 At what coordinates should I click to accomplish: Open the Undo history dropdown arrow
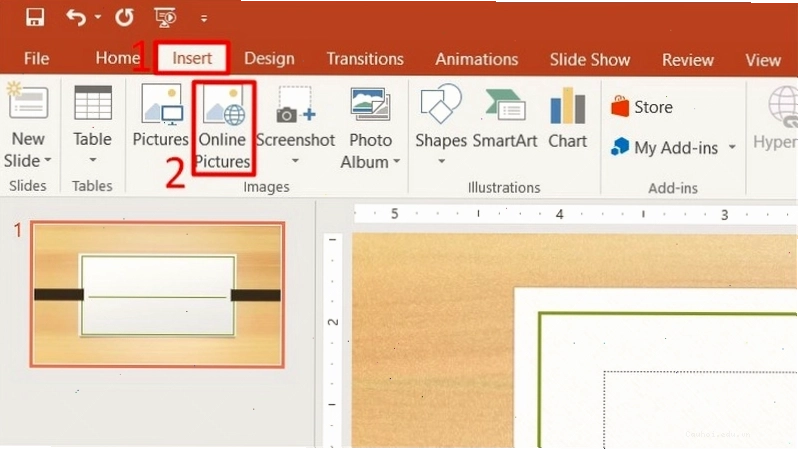click(x=98, y=17)
